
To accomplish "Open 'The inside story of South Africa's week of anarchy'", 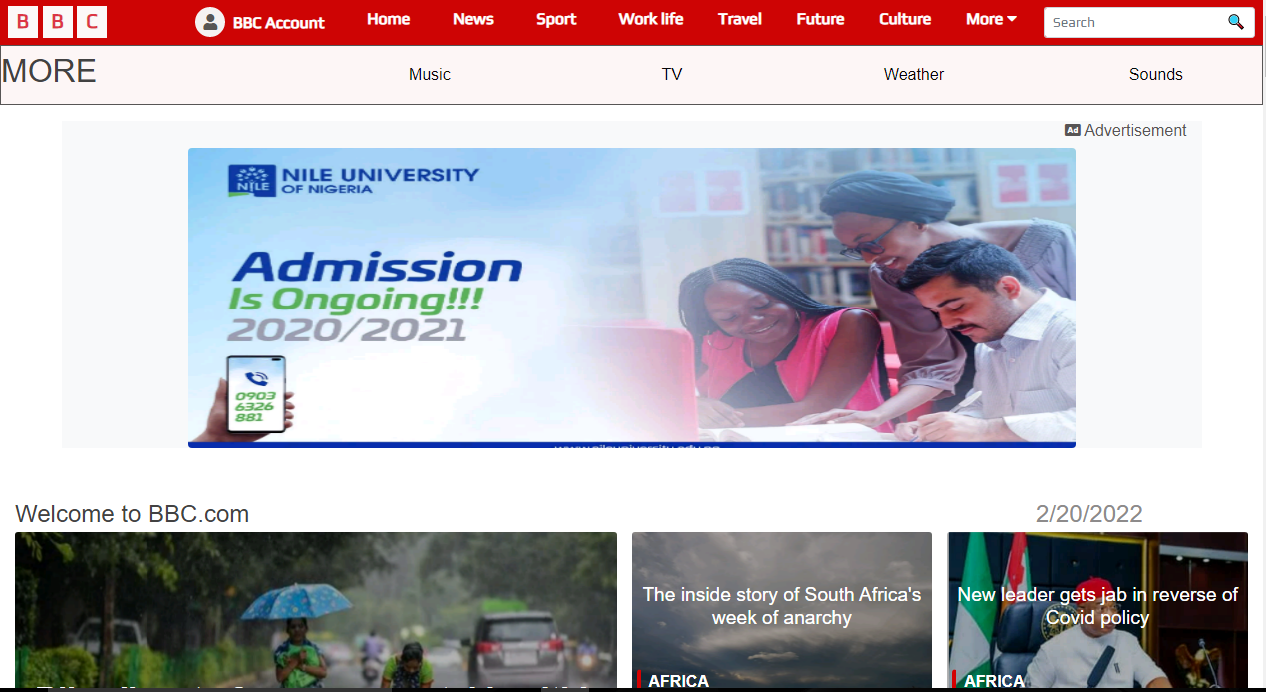I will click(x=782, y=606).
